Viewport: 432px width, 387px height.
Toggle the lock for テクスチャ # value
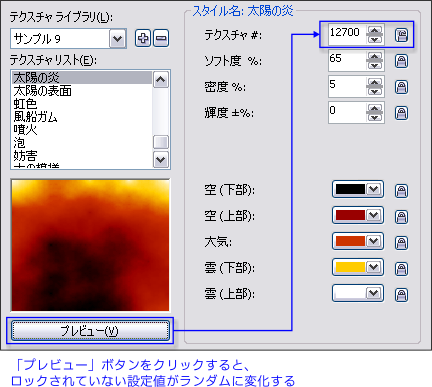click(401, 35)
